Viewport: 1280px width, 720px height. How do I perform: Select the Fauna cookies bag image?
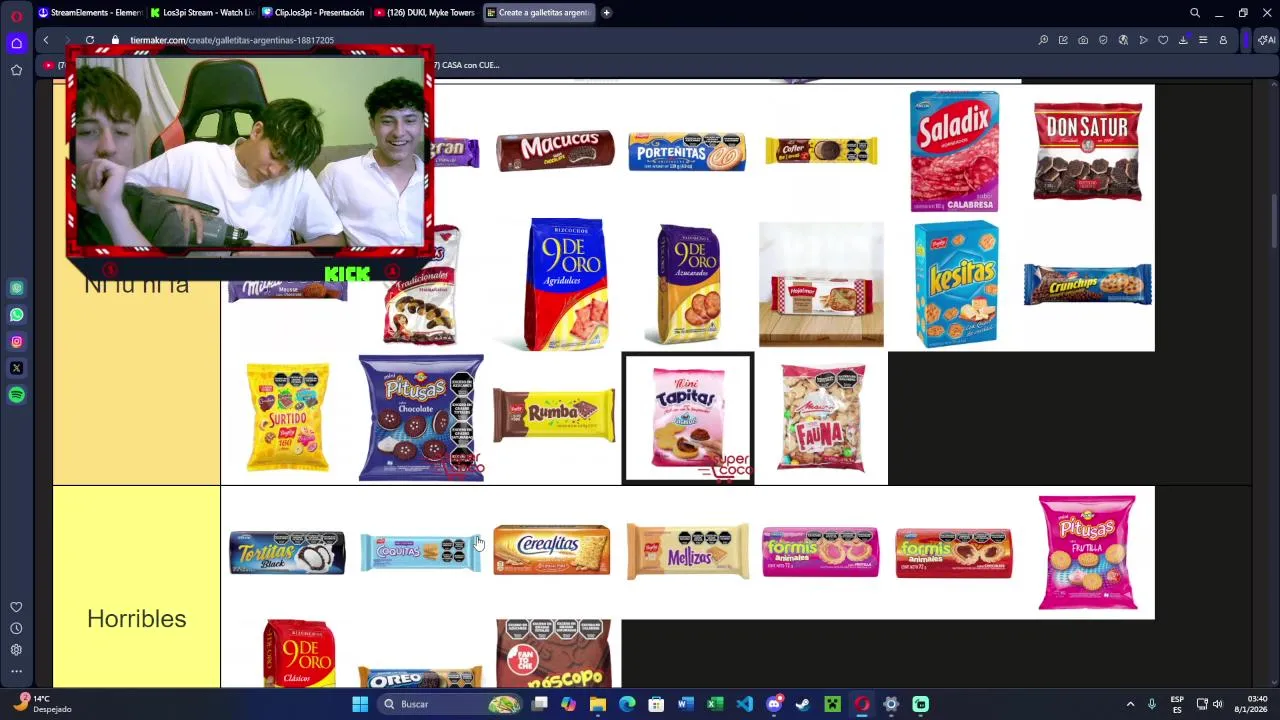pyautogui.click(x=822, y=418)
